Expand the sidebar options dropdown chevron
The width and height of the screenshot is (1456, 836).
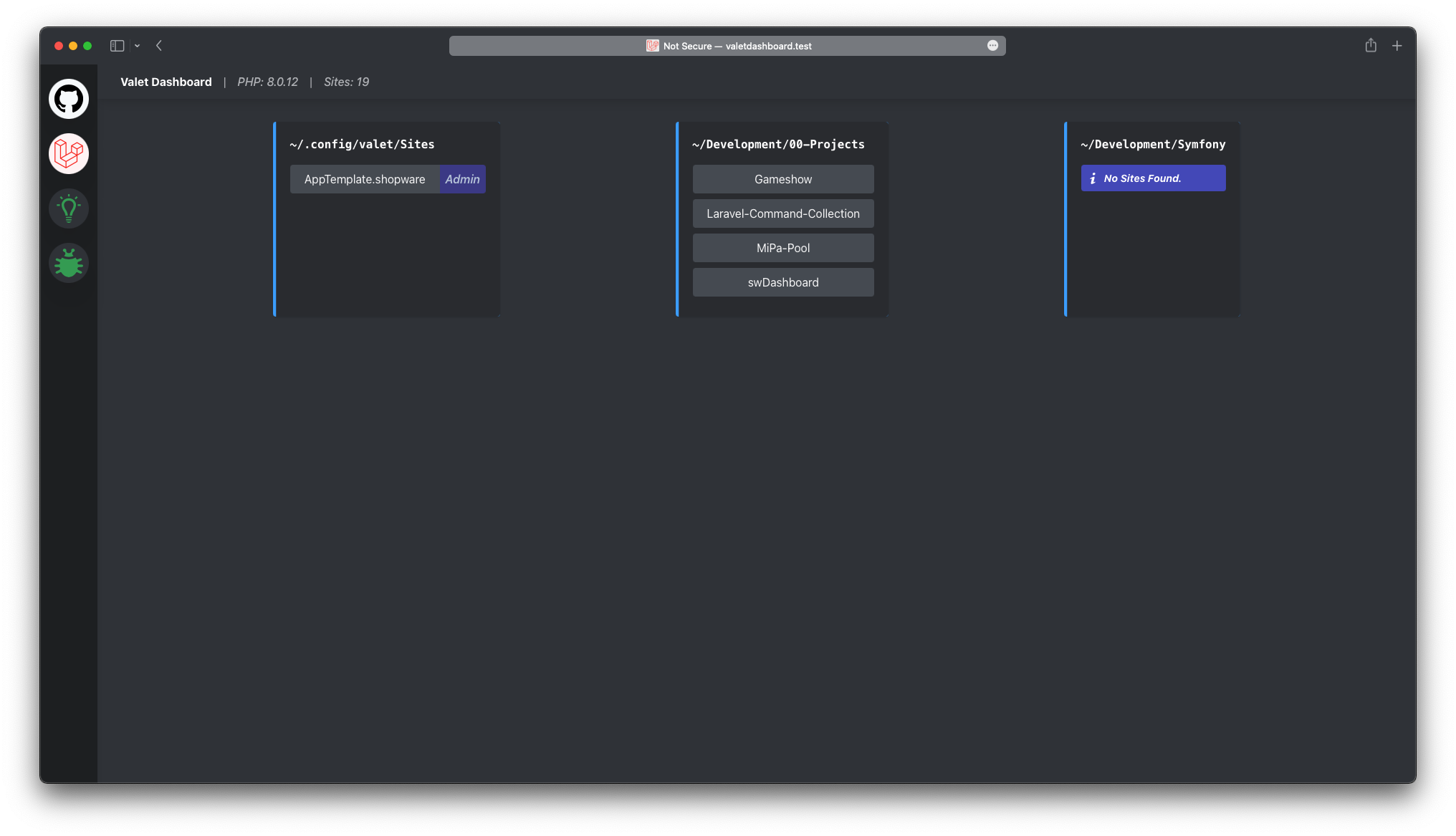pos(137,46)
